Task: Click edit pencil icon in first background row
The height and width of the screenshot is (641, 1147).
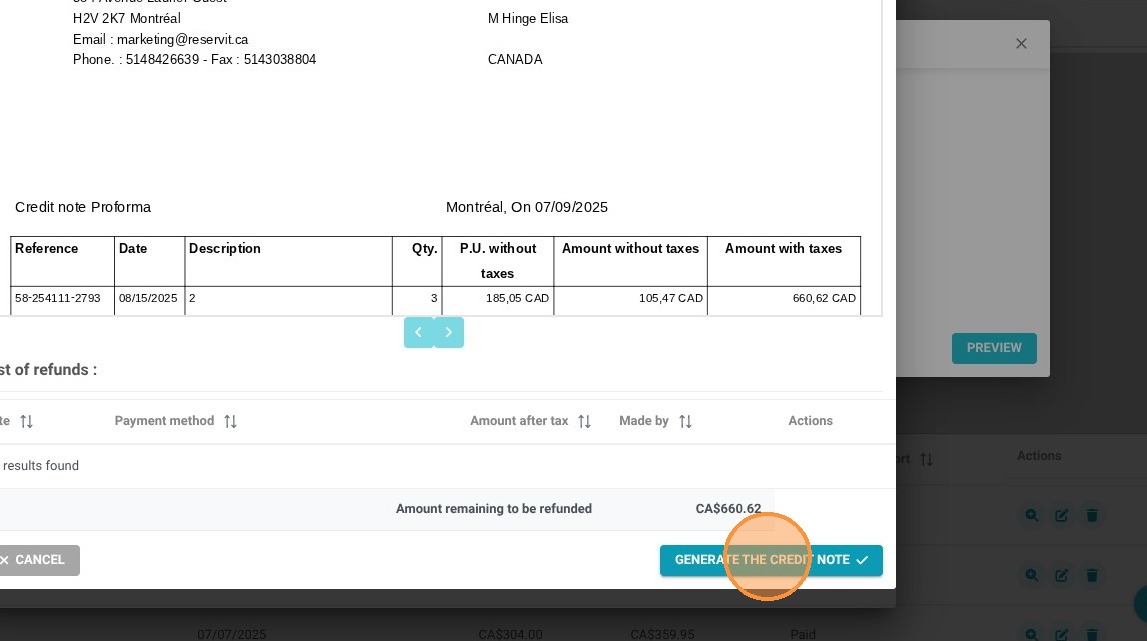Action: [x=1061, y=515]
